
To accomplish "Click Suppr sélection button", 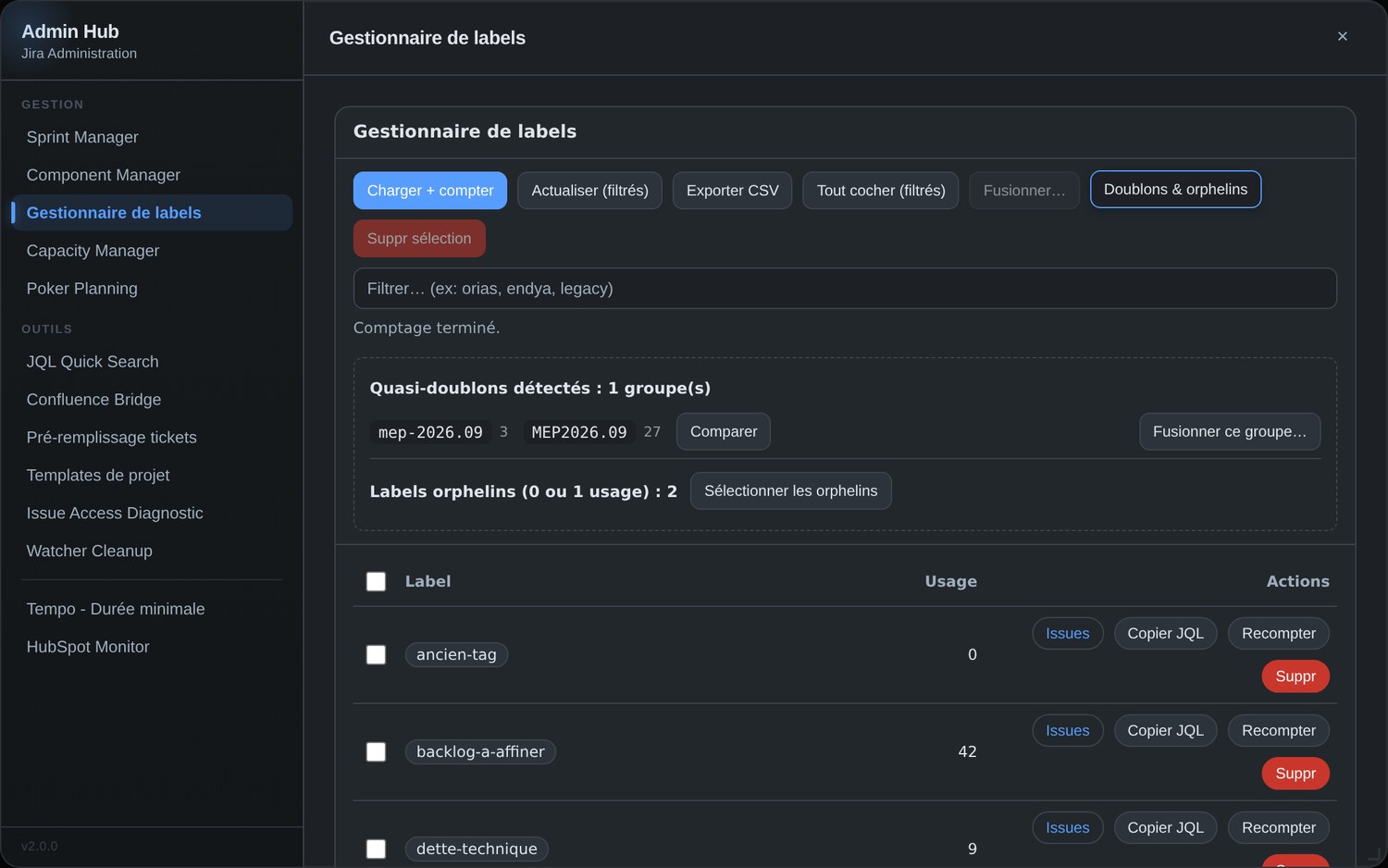I will [419, 239].
